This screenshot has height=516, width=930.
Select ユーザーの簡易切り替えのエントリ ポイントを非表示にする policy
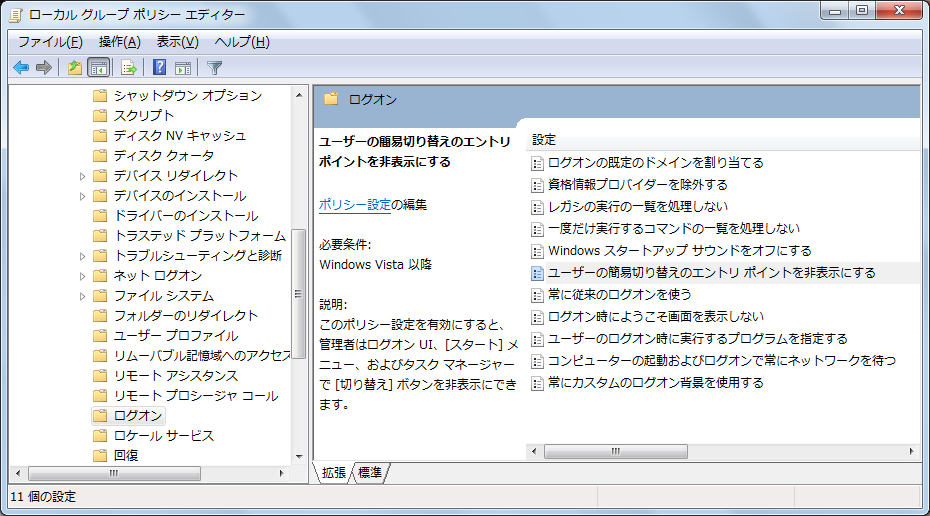[x=711, y=273]
